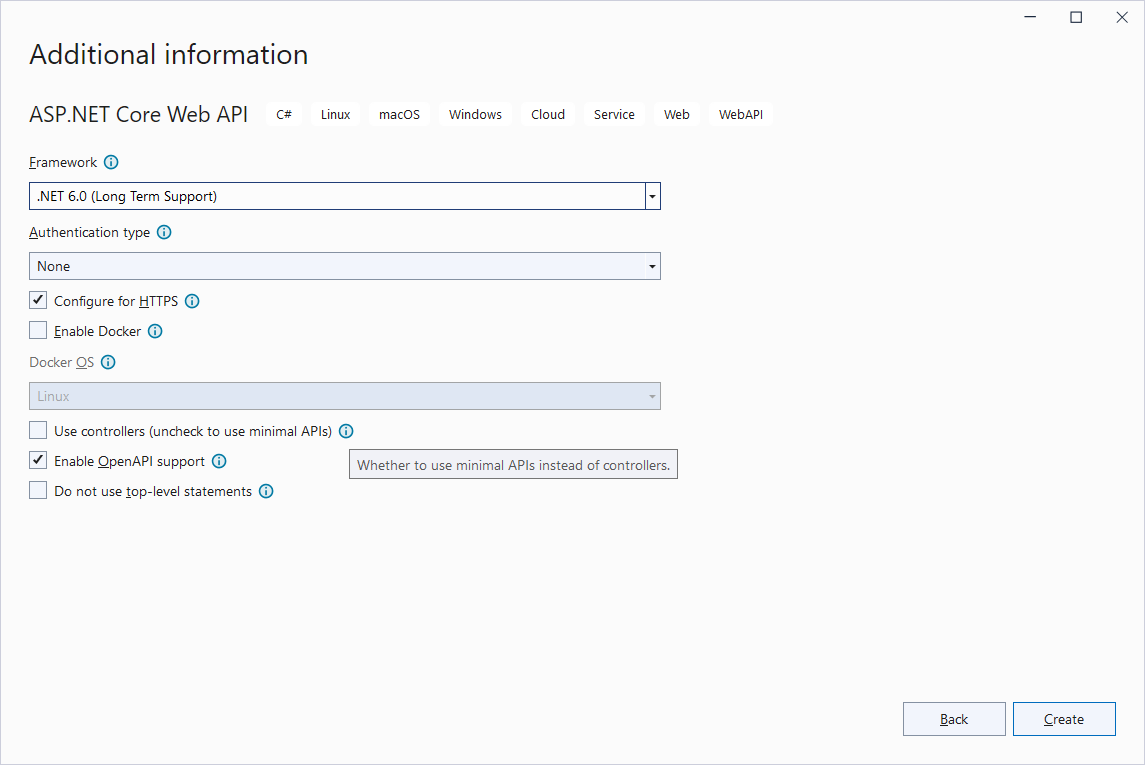Open the Framework dropdown
Screen dimensions: 1145x765
pos(651,195)
